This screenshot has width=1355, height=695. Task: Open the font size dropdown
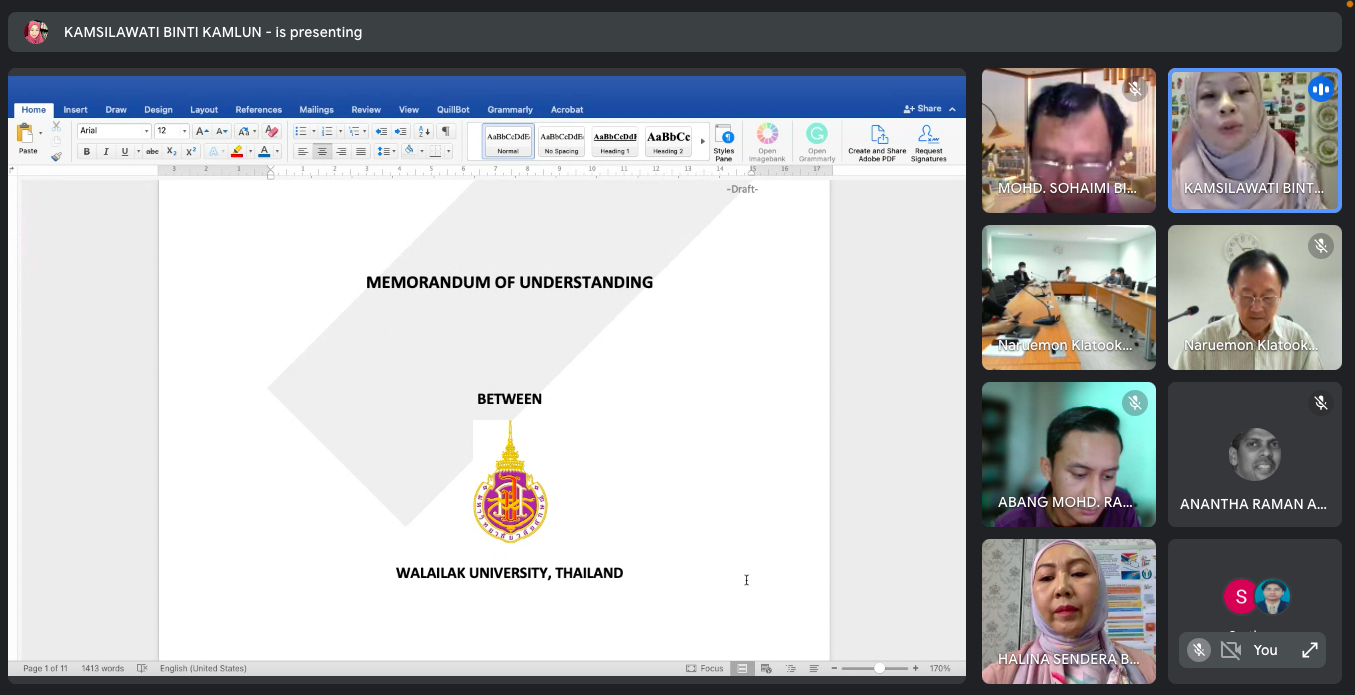click(x=184, y=131)
